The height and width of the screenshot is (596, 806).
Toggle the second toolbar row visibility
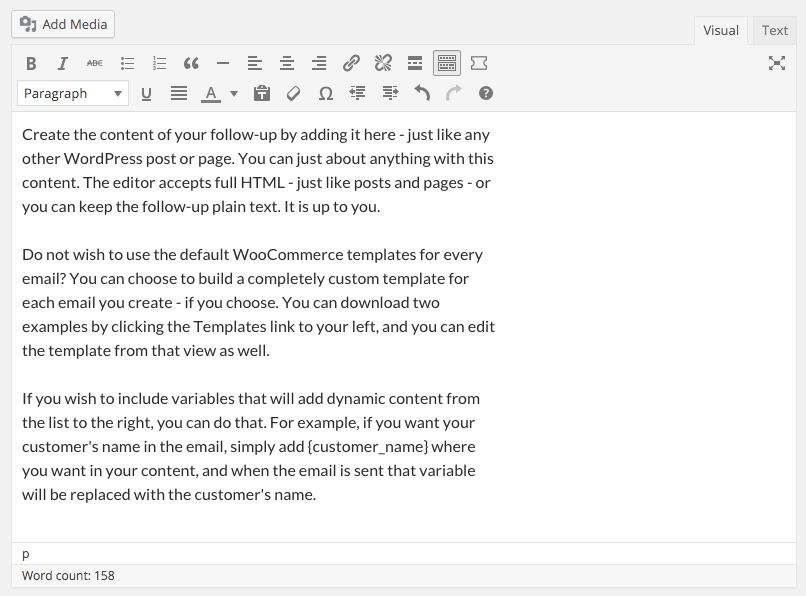pyautogui.click(x=447, y=62)
